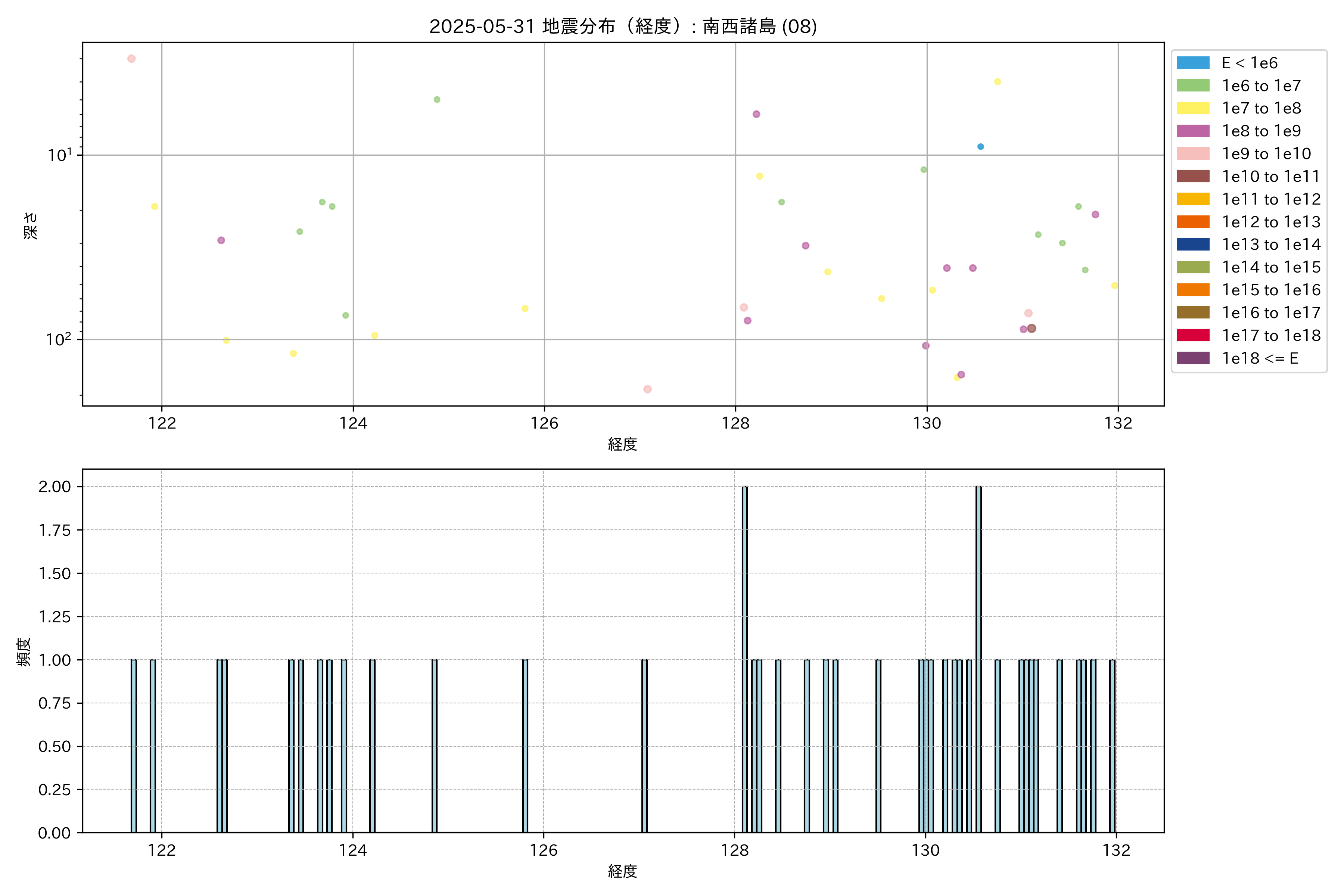Click the blue scatter point near longitude 130.5
The width and height of the screenshot is (1344, 896).
click(x=981, y=147)
